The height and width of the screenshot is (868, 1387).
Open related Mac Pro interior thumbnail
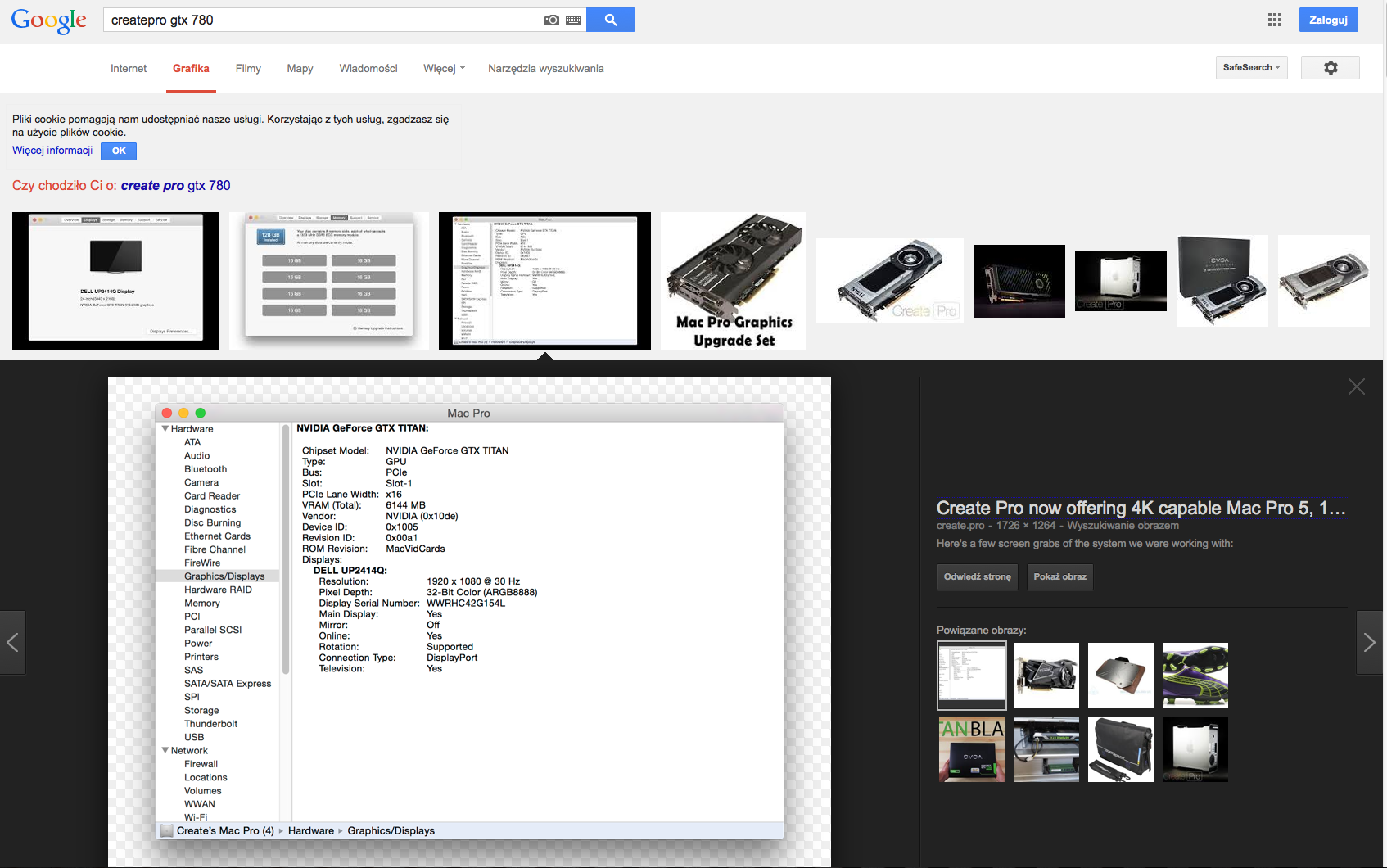click(x=1046, y=749)
